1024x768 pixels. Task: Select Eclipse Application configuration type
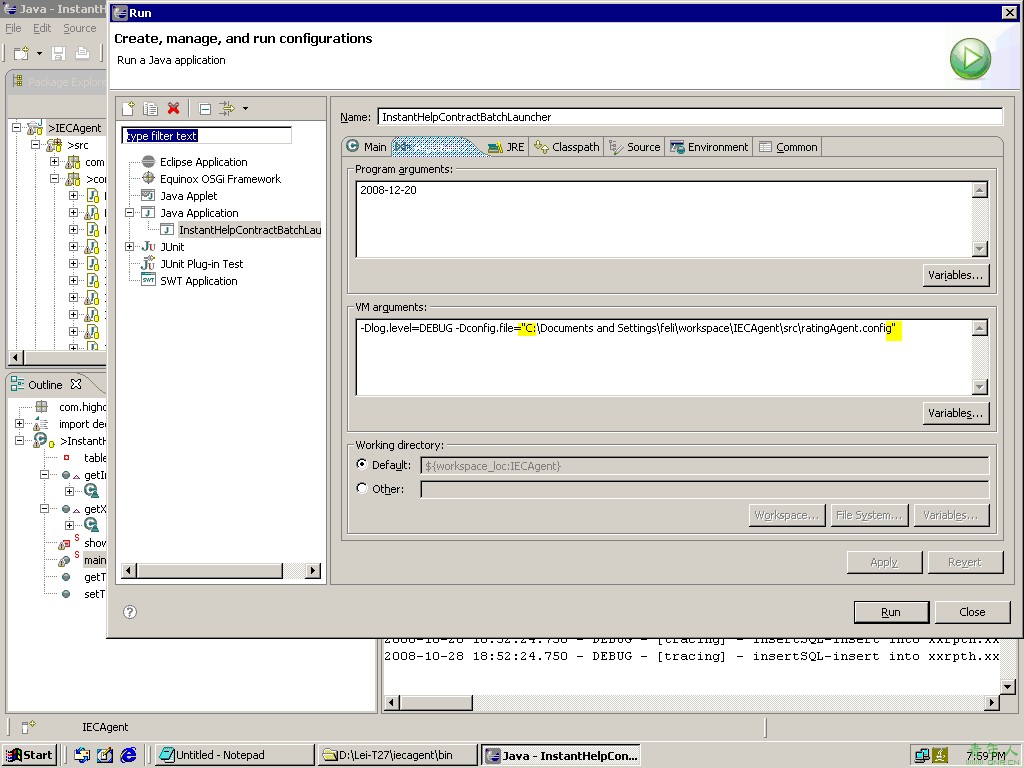[x=204, y=162]
